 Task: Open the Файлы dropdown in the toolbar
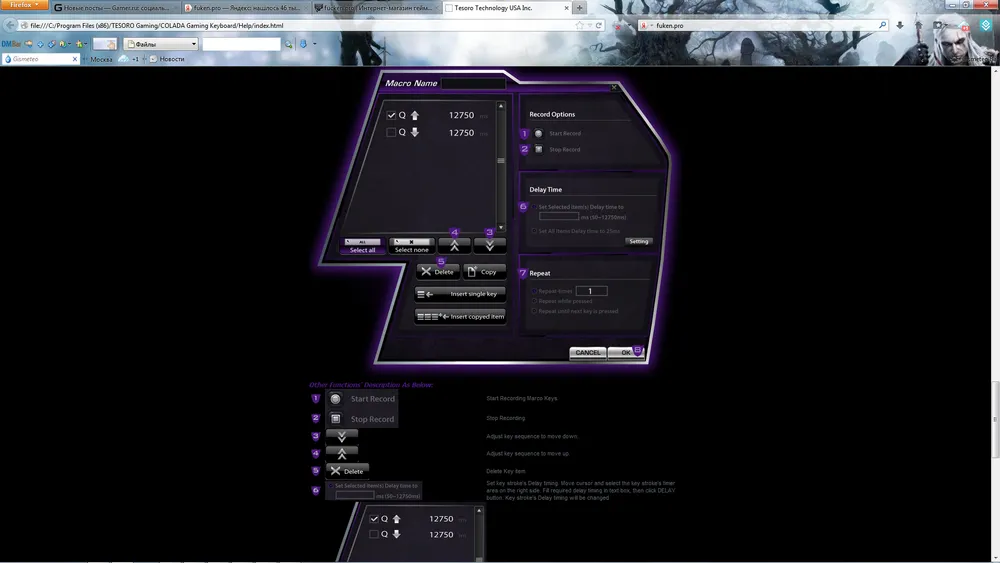161,44
